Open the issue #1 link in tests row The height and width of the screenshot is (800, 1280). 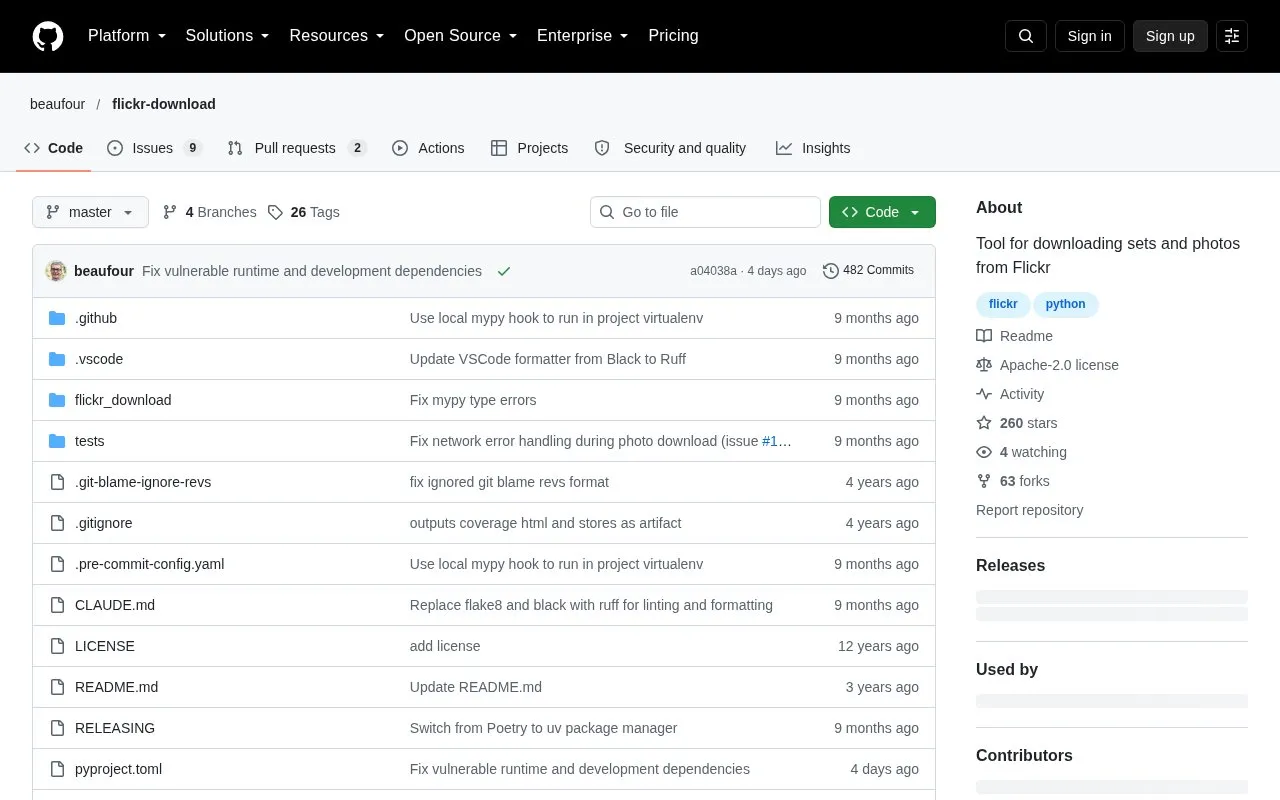point(777,441)
